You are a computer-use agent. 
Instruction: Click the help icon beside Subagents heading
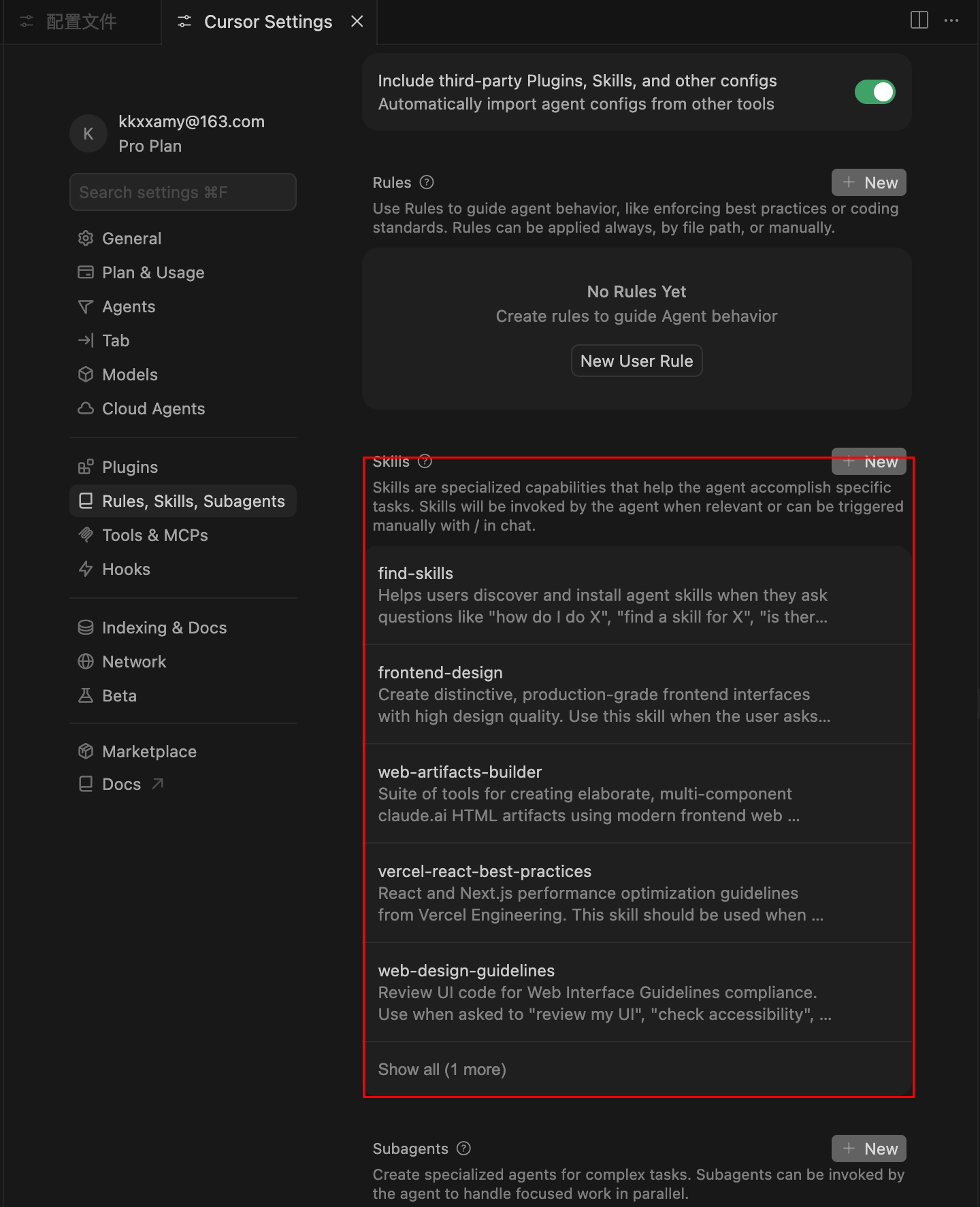pyautogui.click(x=464, y=1148)
